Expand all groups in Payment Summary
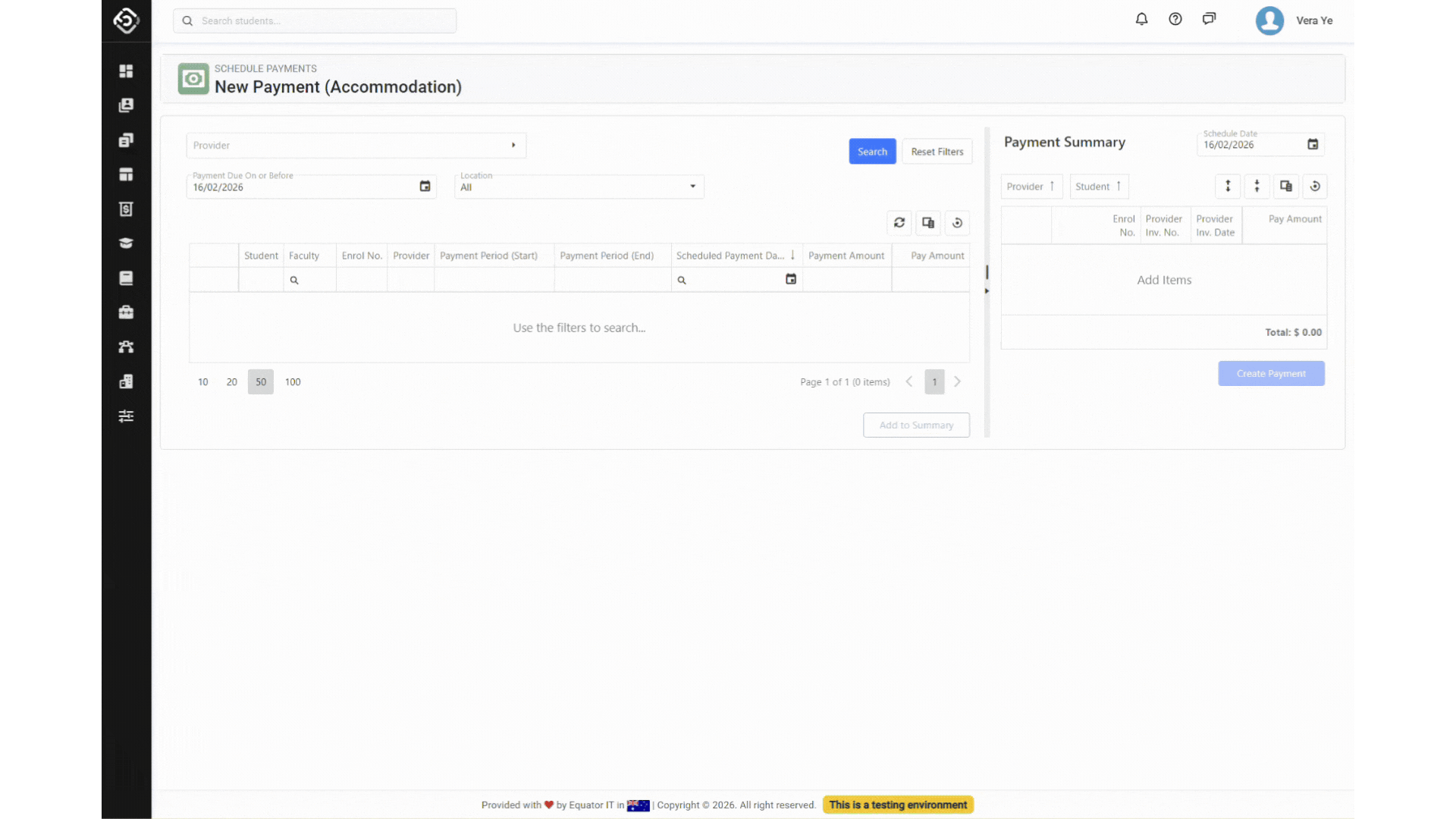Viewport: 1456px width, 819px height. (x=1228, y=187)
